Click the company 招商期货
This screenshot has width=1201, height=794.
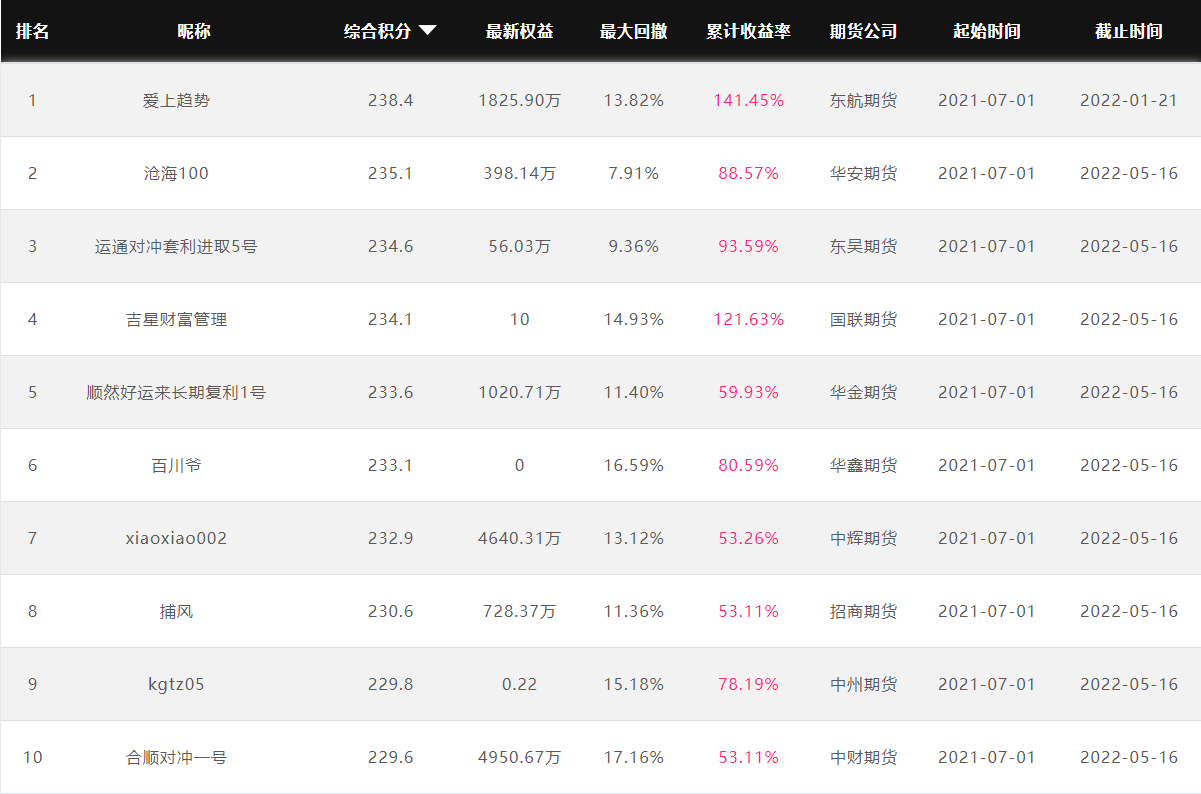coord(864,611)
